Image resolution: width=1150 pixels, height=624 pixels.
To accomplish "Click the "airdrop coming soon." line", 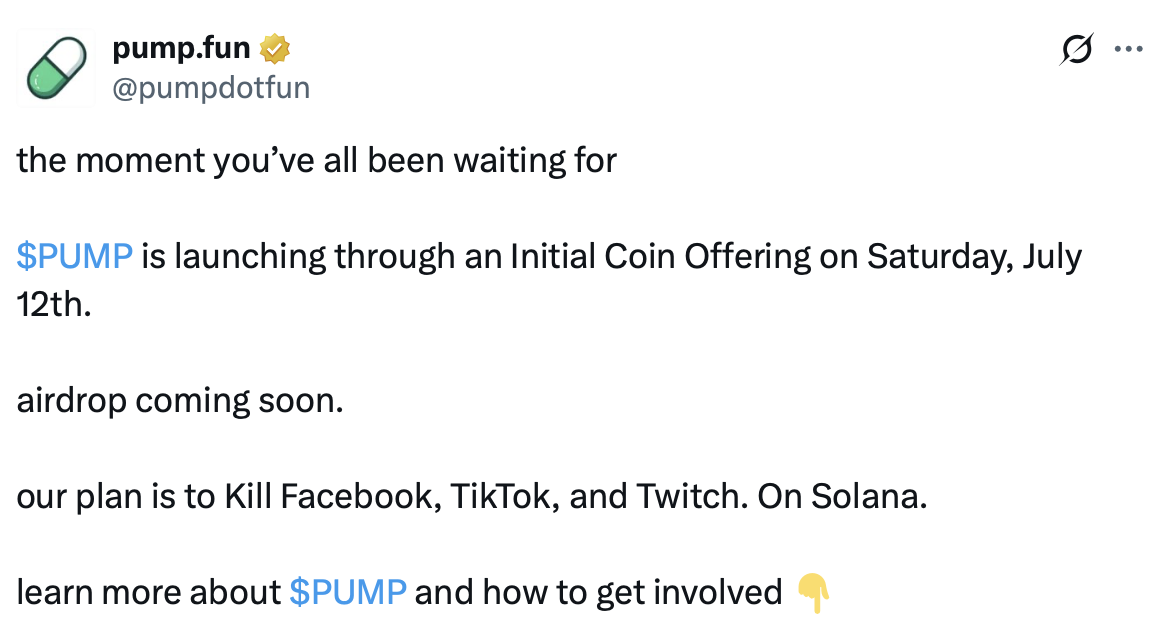I will (x=179, y=401).
